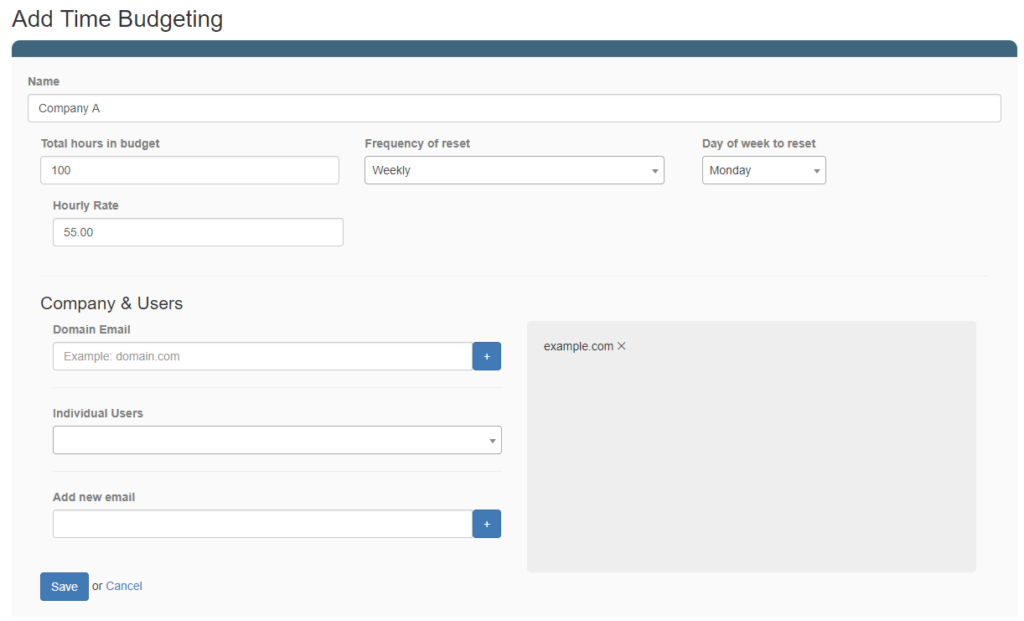
Task: Focus the Add new email field
Action: pyautogui.click(x=263, y=524)
